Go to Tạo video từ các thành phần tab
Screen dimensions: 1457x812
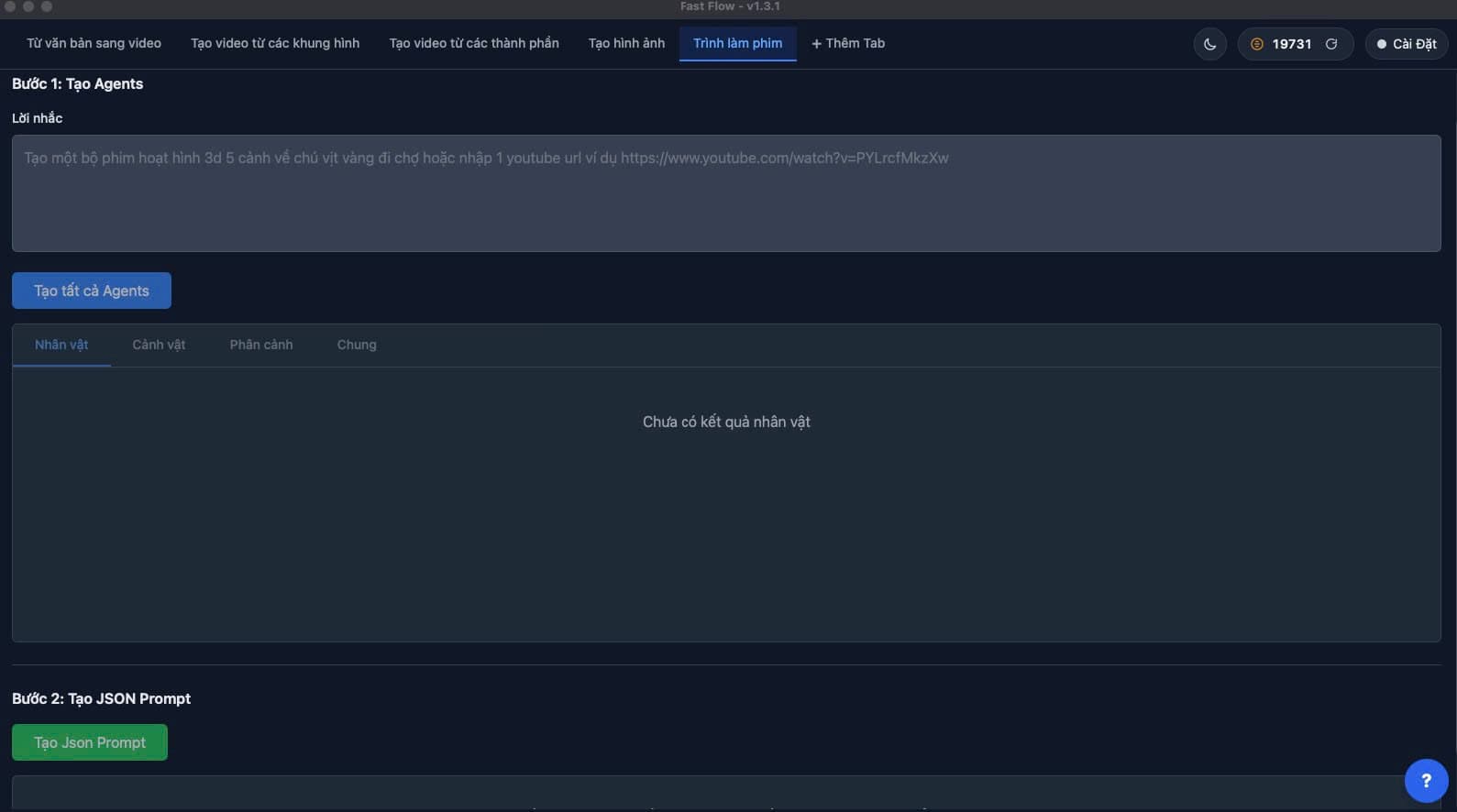474,43
